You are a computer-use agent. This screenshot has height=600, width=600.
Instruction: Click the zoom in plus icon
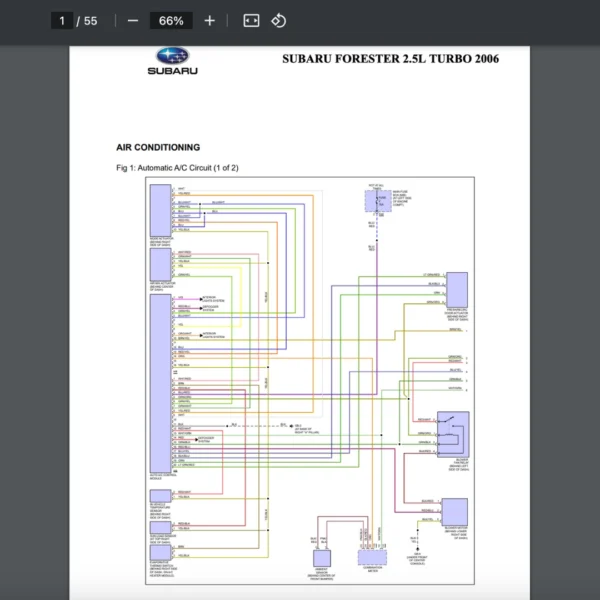tap(209, 21)
